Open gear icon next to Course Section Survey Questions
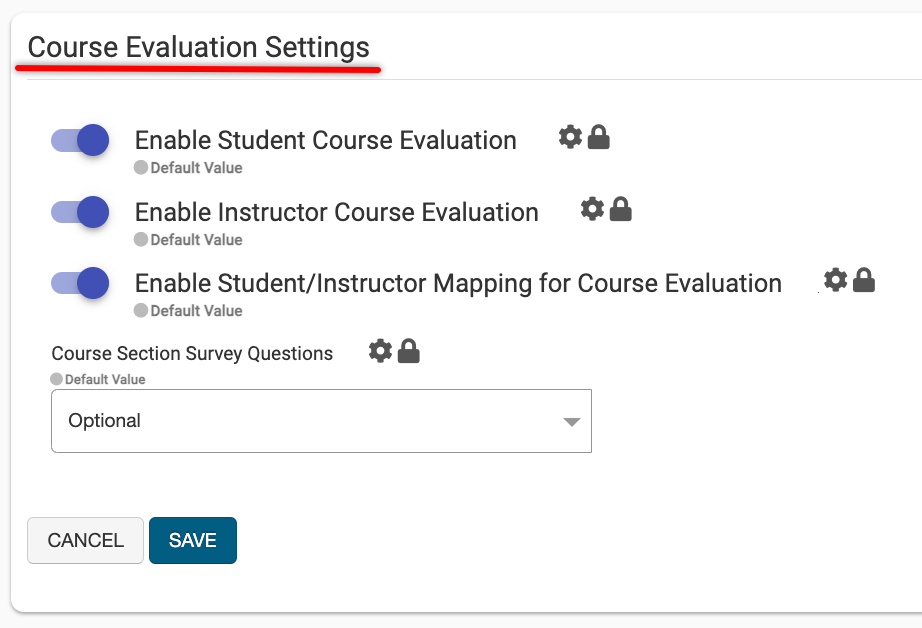This screenshot has height=628, width=922. click(380, 351)
